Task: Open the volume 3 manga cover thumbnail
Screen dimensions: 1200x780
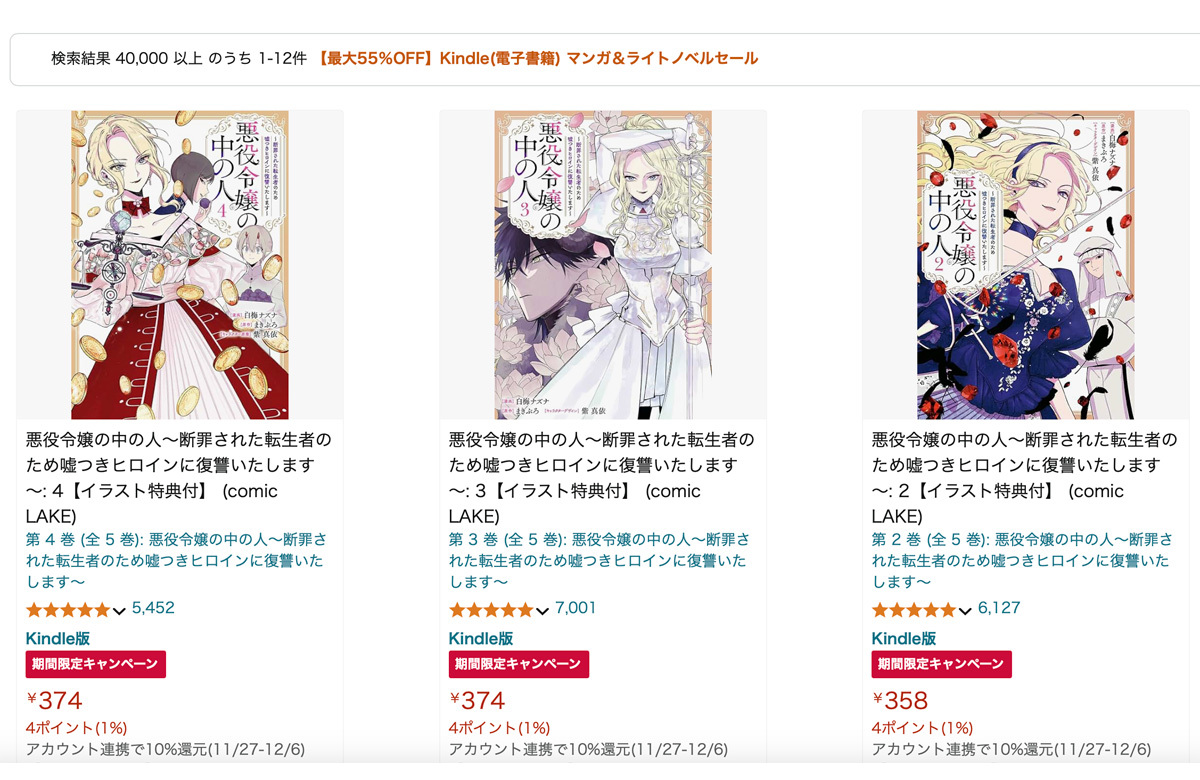Action: pos(603,265)
